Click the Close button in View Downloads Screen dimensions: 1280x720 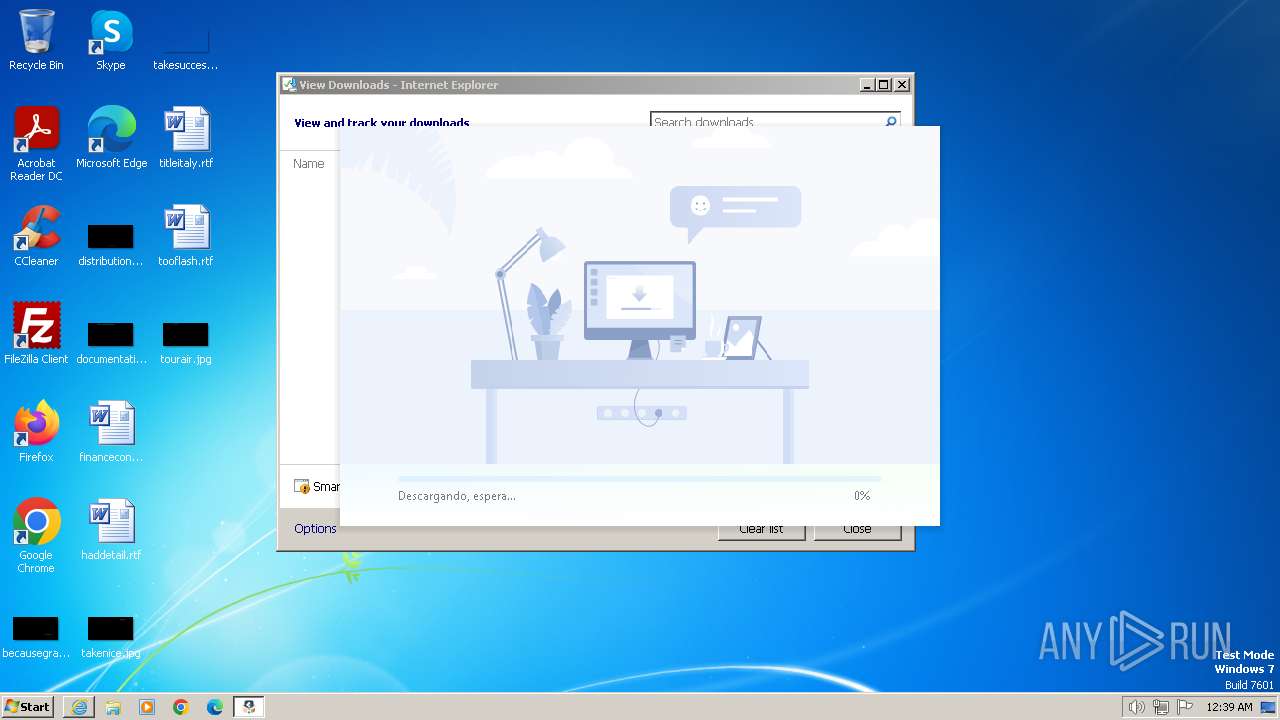click(857, 529)
